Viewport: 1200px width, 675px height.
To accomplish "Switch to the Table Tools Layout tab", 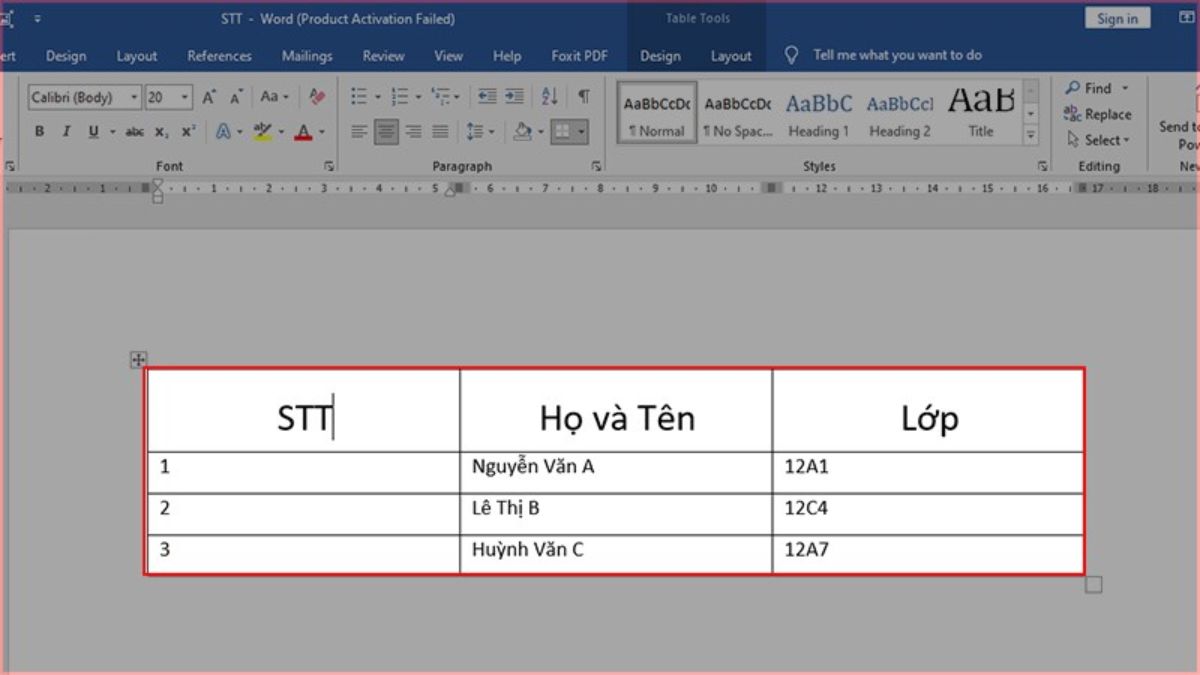I will click(731, 56).
